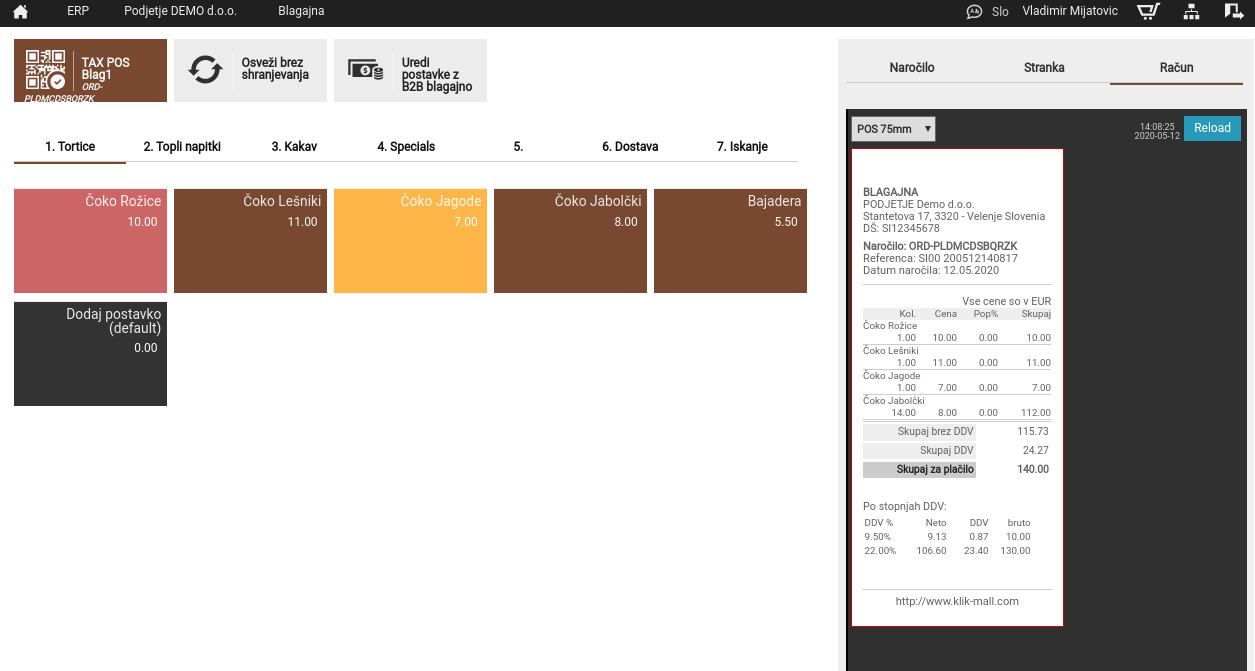Select the 2. Topli napitki category tab

(182, 147)
